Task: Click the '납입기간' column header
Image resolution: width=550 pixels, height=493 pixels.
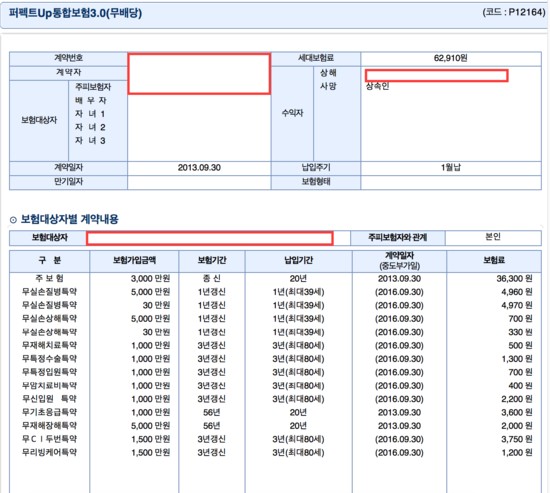Action: [x=299, y=260]
